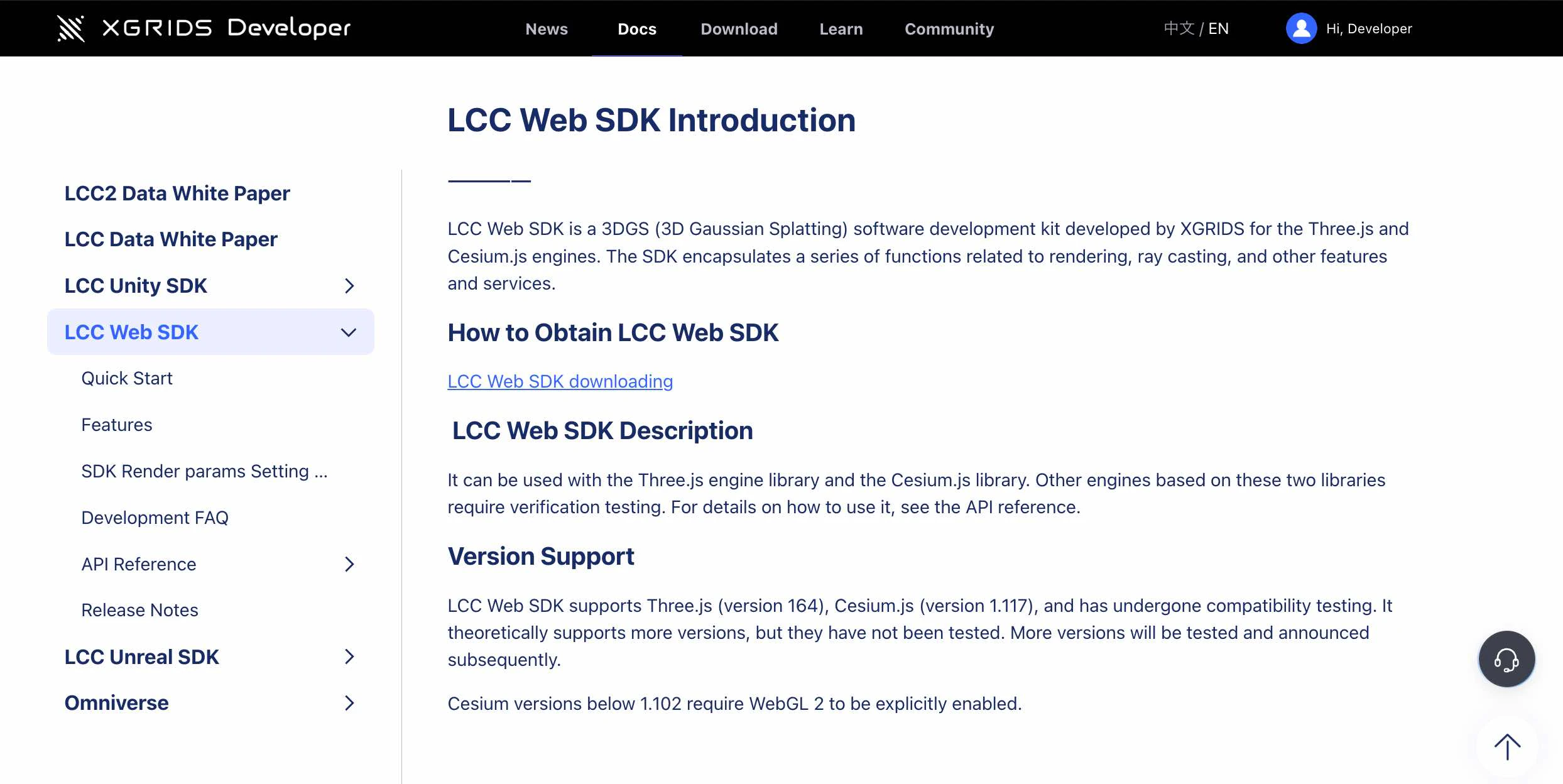Open the user avatar profile icon
Screen dimensions: 1563x784
point(1301,28)
